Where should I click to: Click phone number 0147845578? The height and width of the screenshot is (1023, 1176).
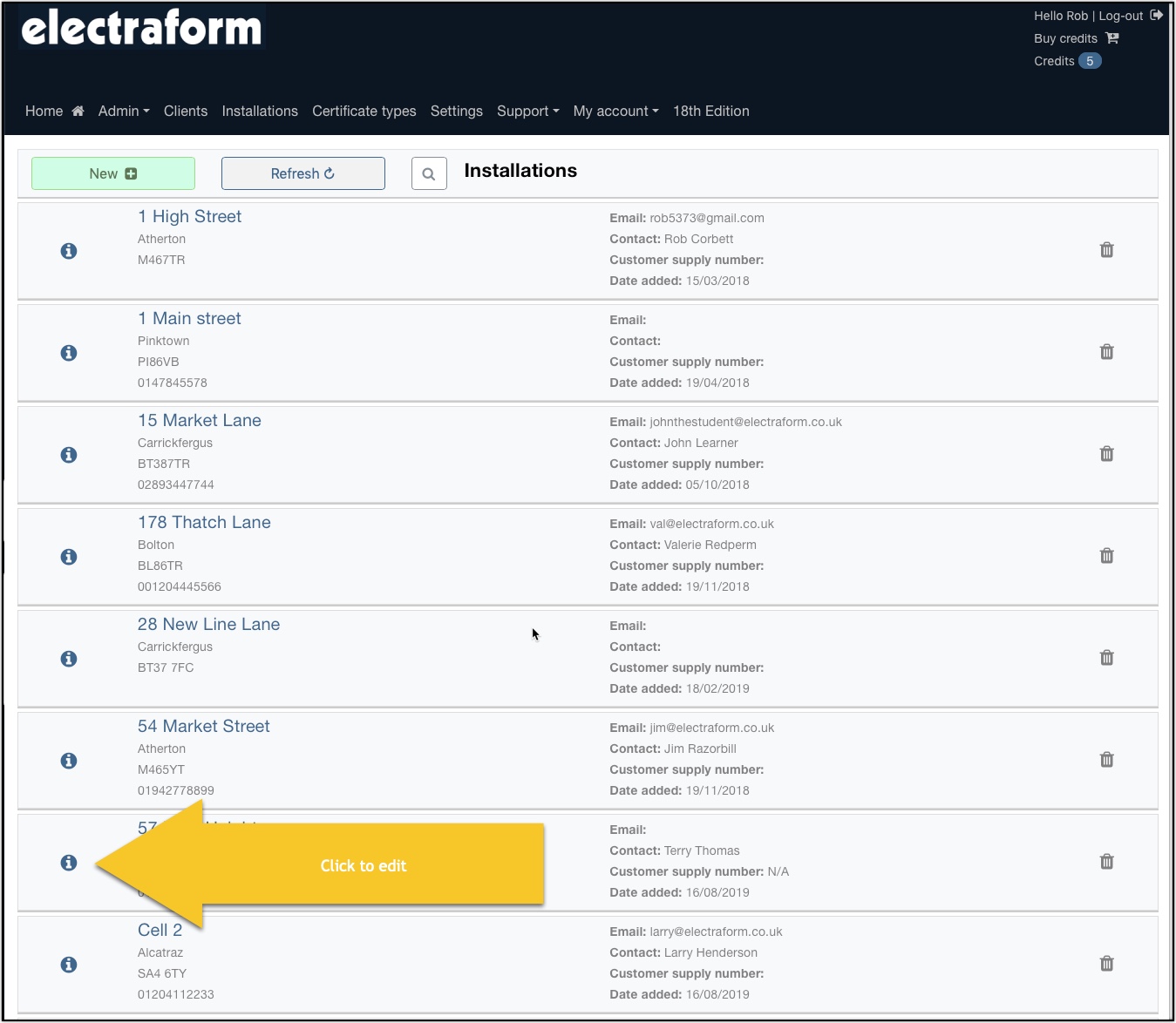pyautogui.click(x=173, y=383)
